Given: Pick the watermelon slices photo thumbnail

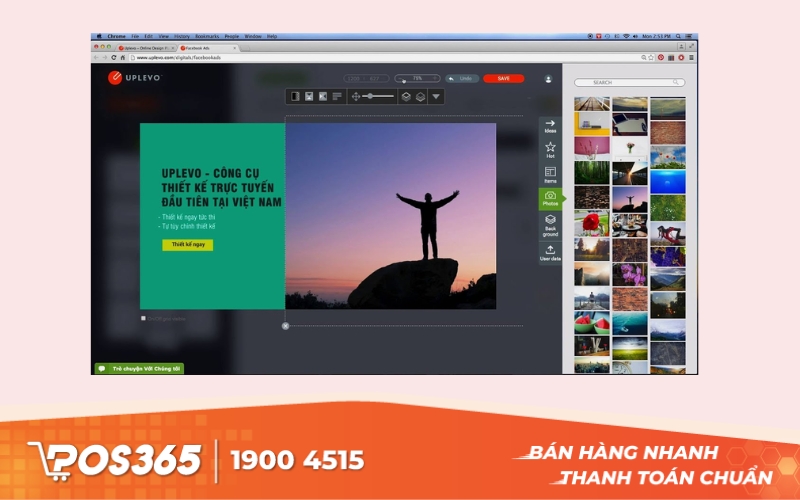Looking at the screenshot, I should tap(592, 323).
